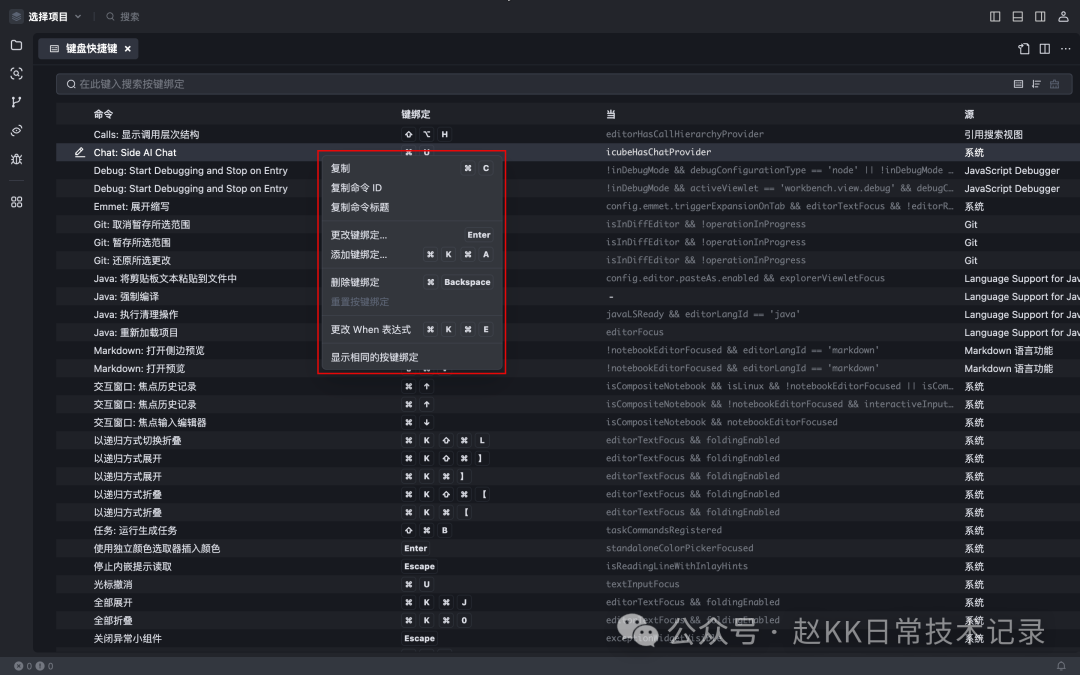Open the debug bug icon in sidebar
1080x675 pixels.
pos(16,159)
